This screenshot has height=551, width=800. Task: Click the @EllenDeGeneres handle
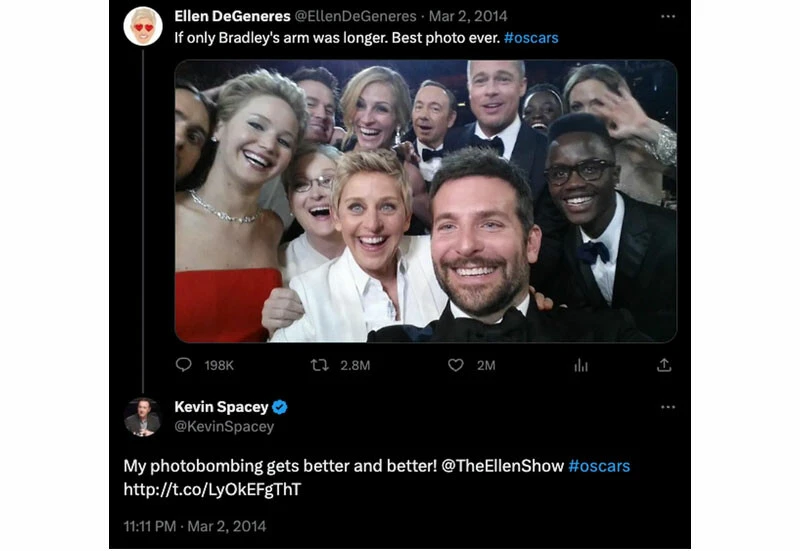(354, 16)
